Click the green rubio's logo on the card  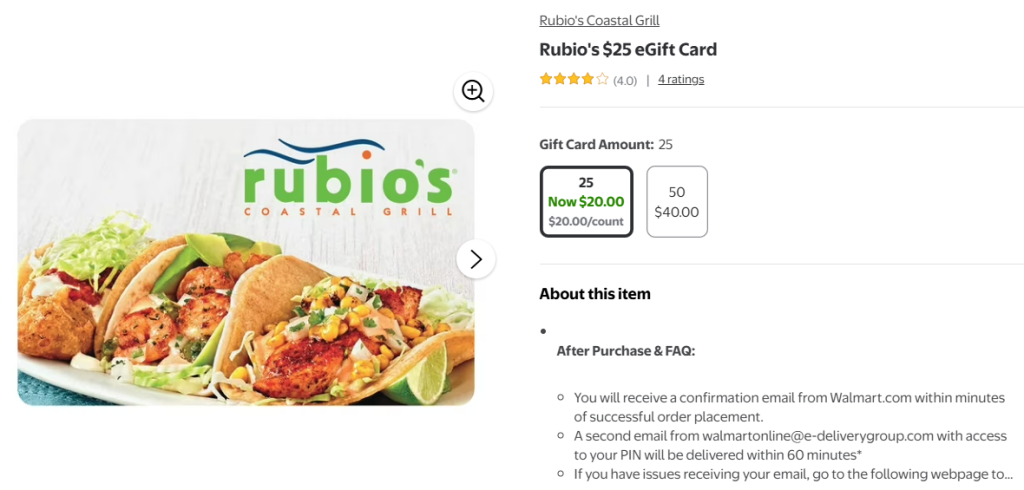pos(348,177)
